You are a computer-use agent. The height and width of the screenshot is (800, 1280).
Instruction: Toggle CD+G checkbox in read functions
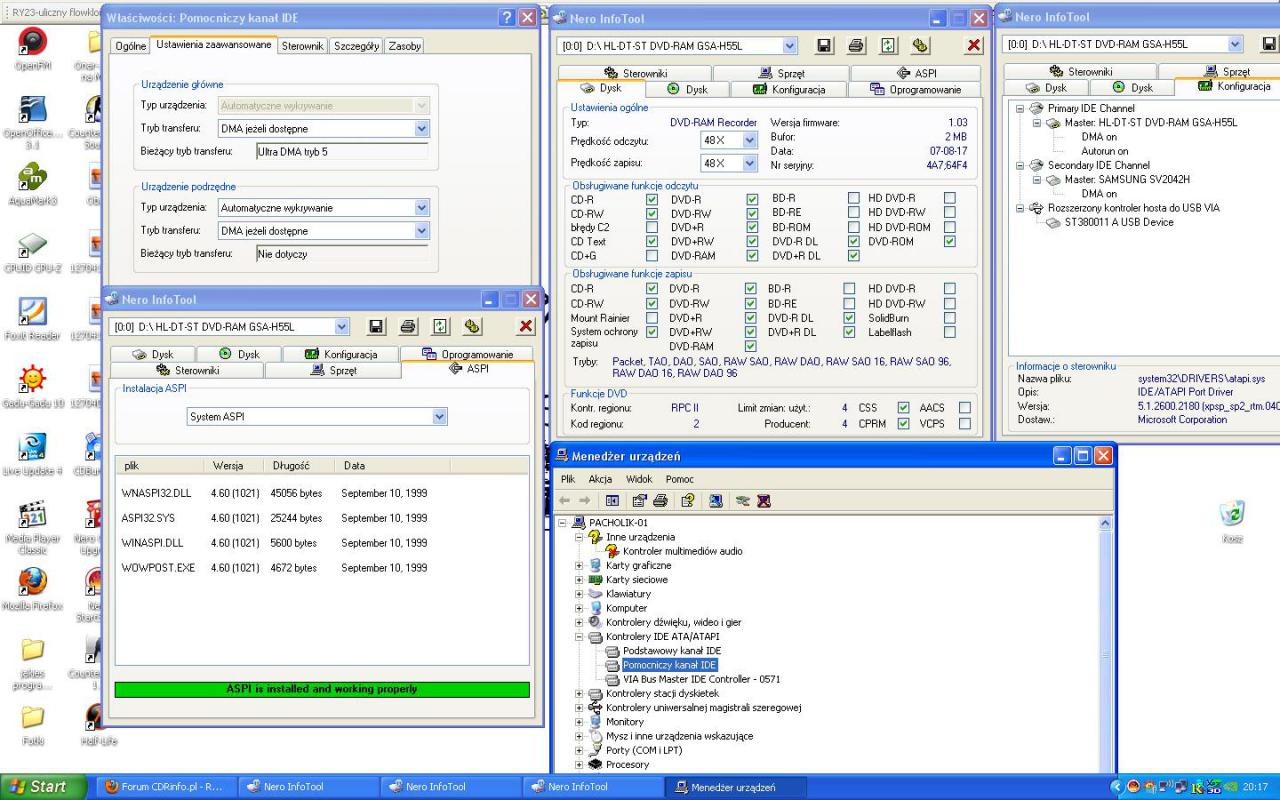click(x=652, y=255)
